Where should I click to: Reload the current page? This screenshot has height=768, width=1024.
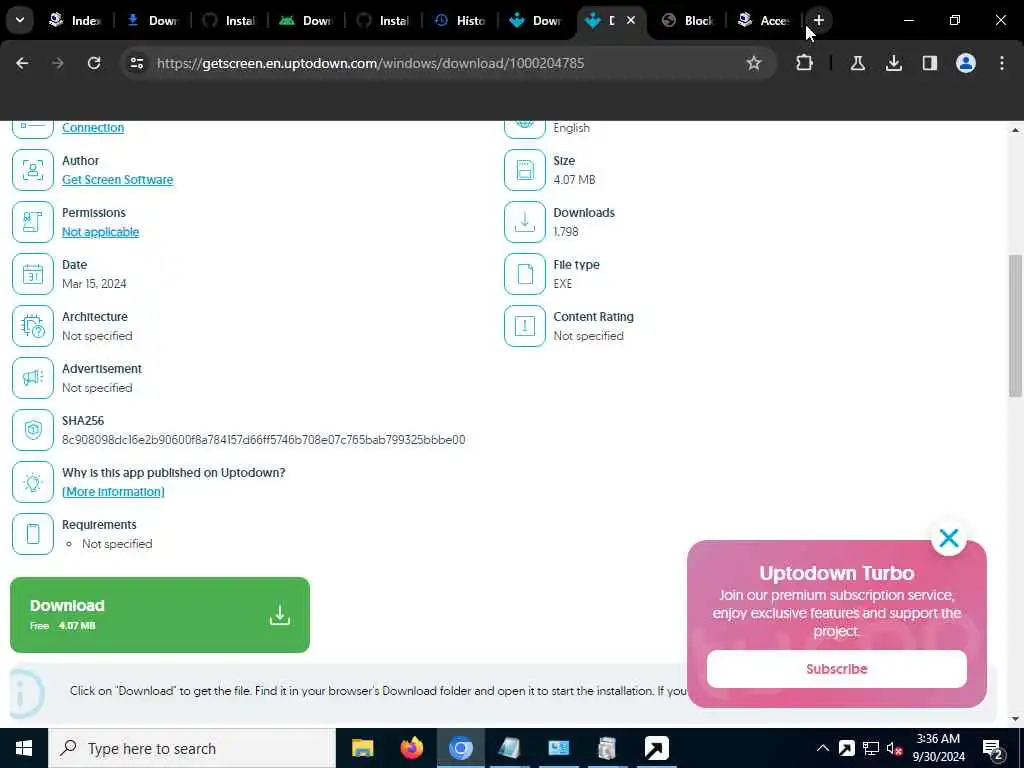click(94, 63)
